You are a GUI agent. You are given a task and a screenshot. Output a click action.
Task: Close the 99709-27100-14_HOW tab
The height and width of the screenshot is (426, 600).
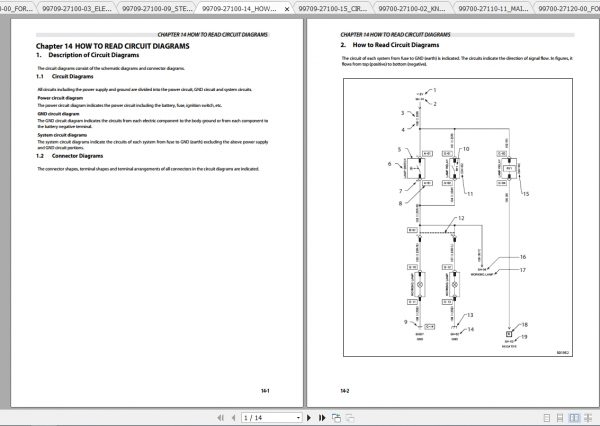[287, 9]
